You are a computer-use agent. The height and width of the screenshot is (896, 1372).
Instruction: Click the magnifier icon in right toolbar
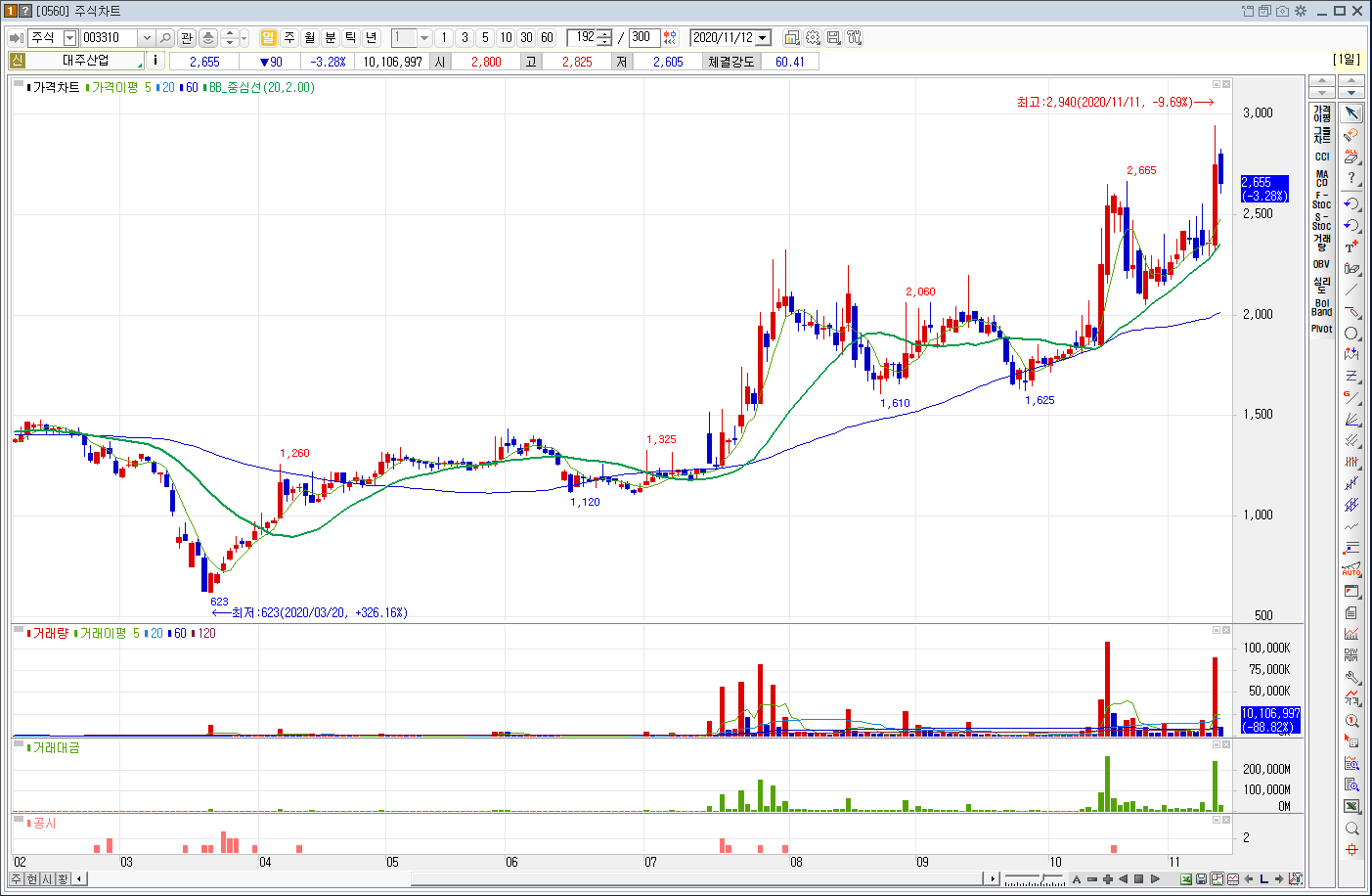(x=1351, y=828)
